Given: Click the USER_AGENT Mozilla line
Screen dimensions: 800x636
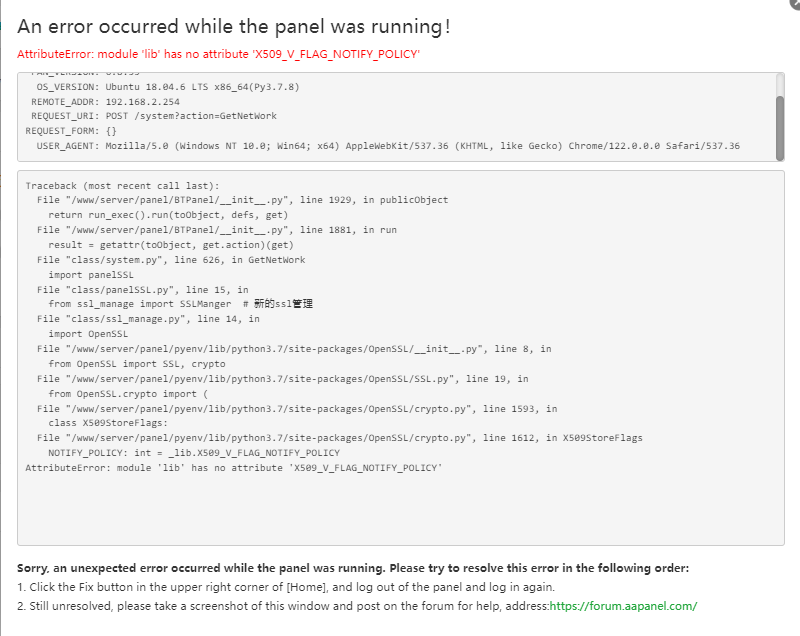Looking at the screenshot, I should pos(388,146).
